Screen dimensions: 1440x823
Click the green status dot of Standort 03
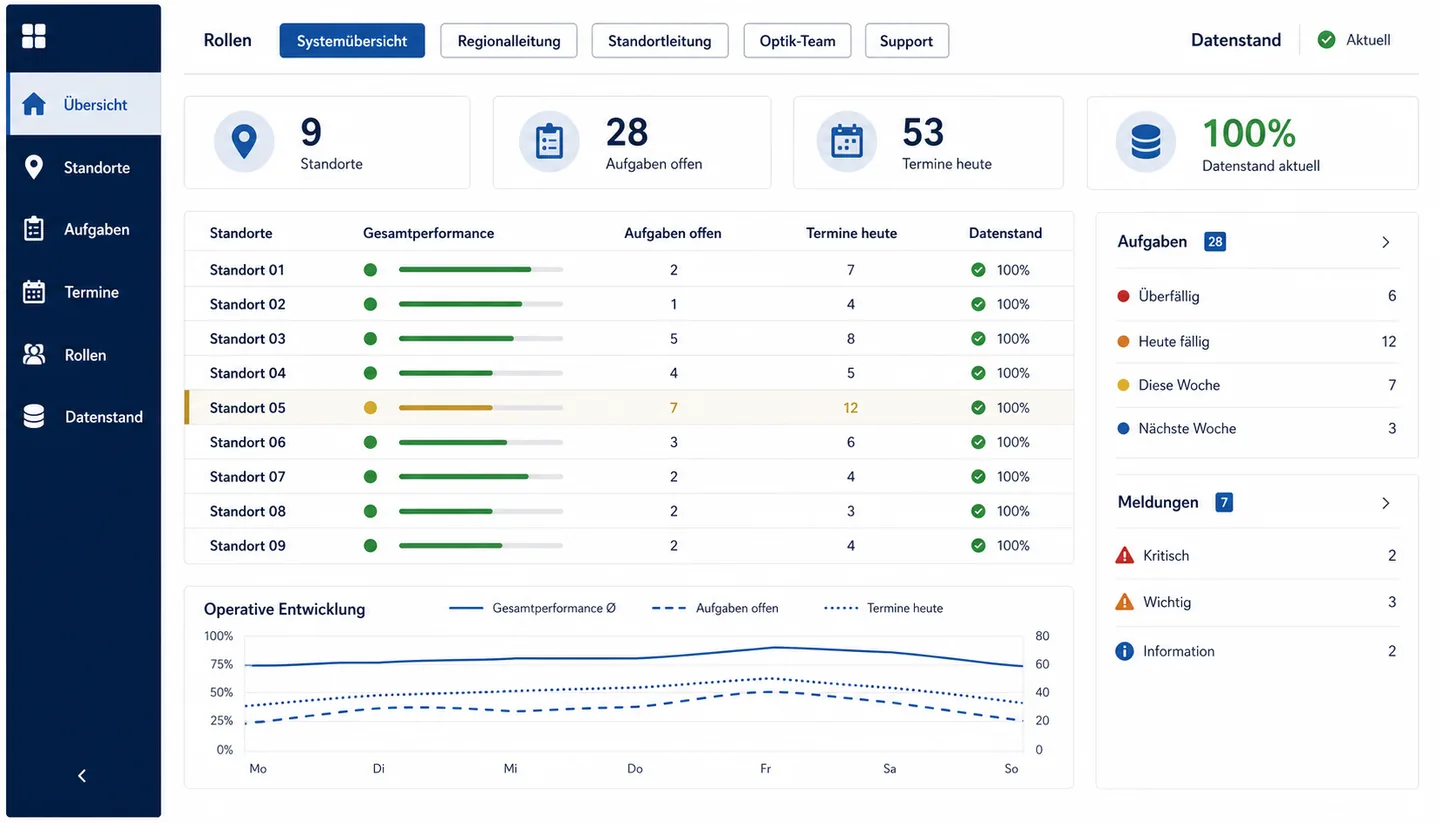(x=370, y=339)
